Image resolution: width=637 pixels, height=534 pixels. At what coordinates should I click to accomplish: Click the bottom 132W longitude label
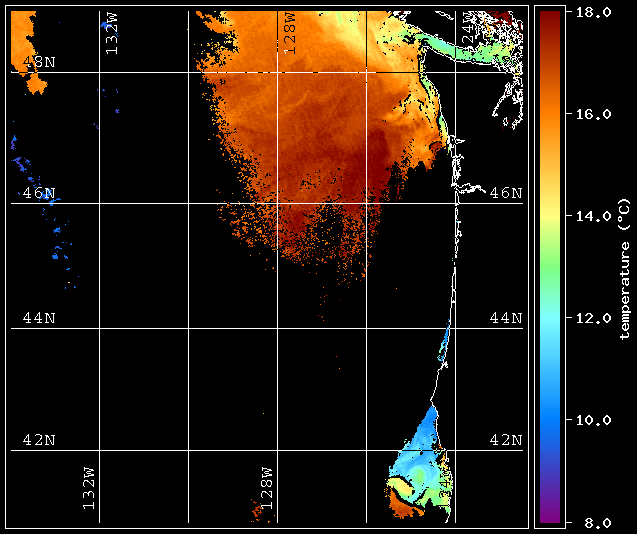89,488
